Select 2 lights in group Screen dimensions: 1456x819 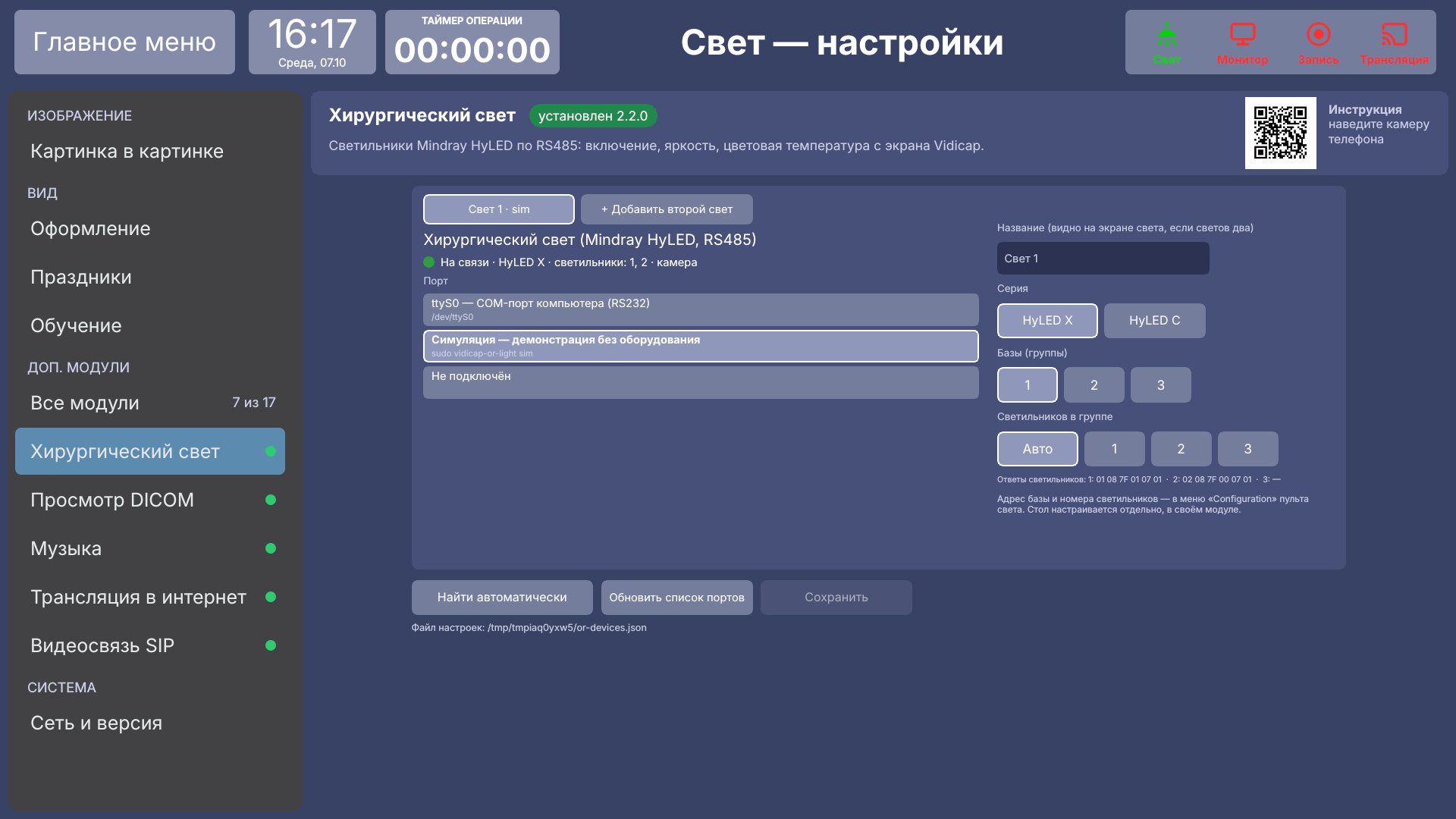coord(1181,449)
